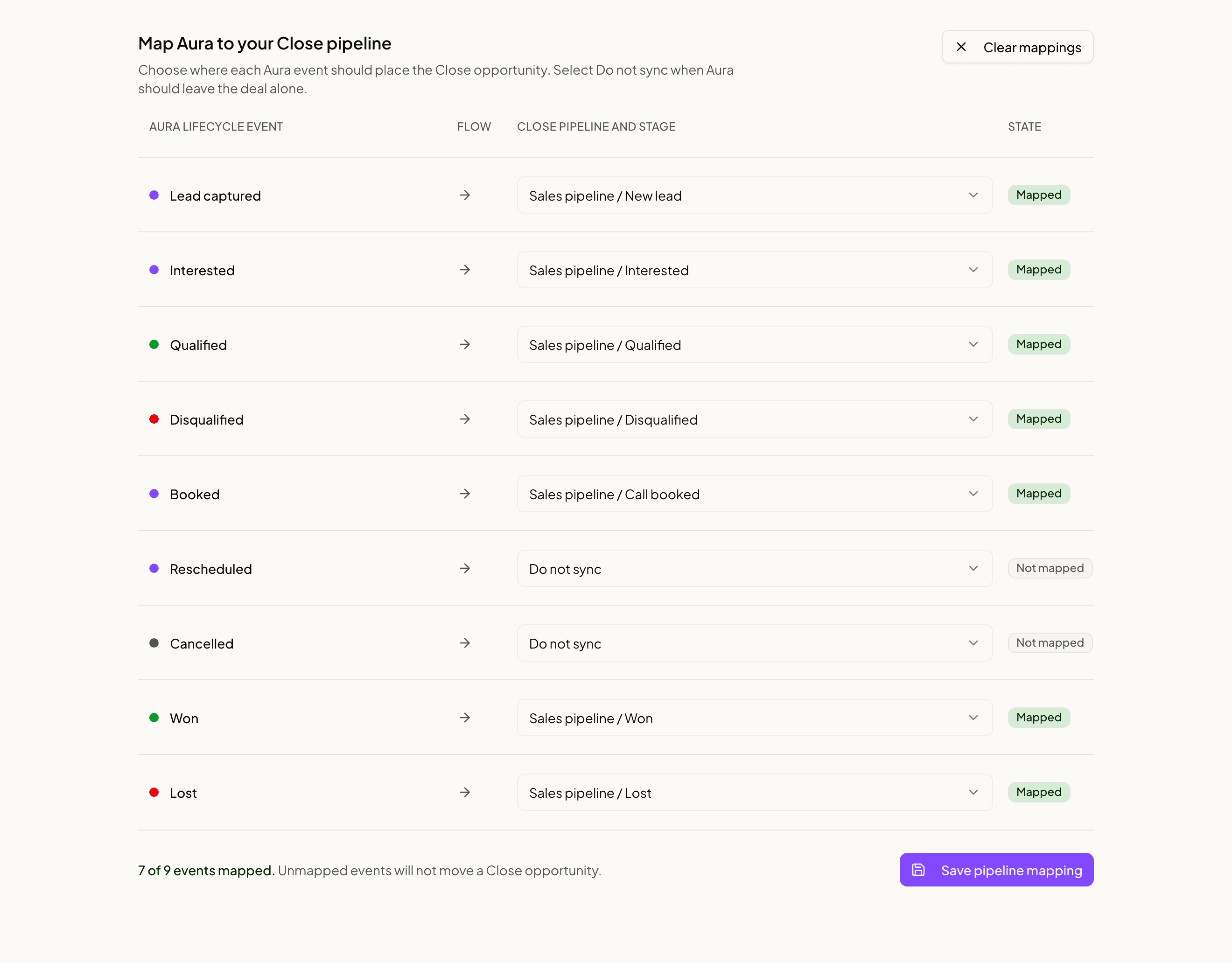
Task: Click the purple dot beside Booked
Action: pyautogui.click(x=154, y=494)
